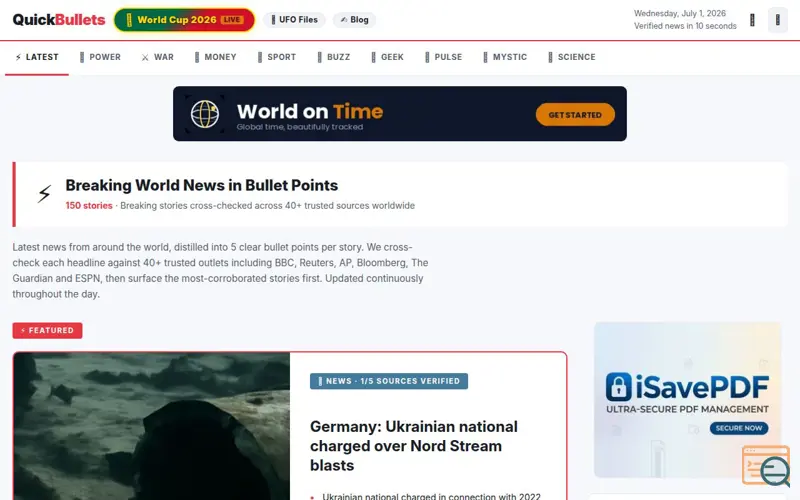Screen dimensions: 800x500
Task: Open the Nord Stream featured story image
Action: [152, 427]
